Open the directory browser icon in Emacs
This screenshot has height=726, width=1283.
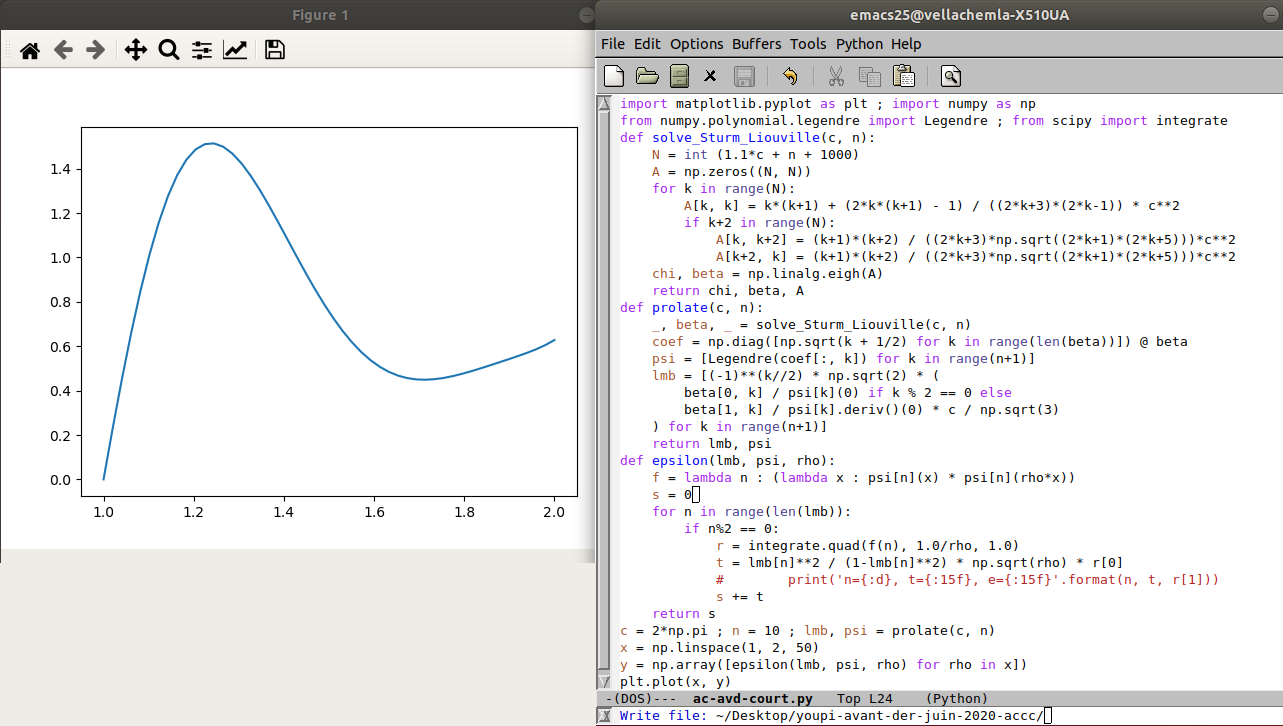(x=679, y=76)
